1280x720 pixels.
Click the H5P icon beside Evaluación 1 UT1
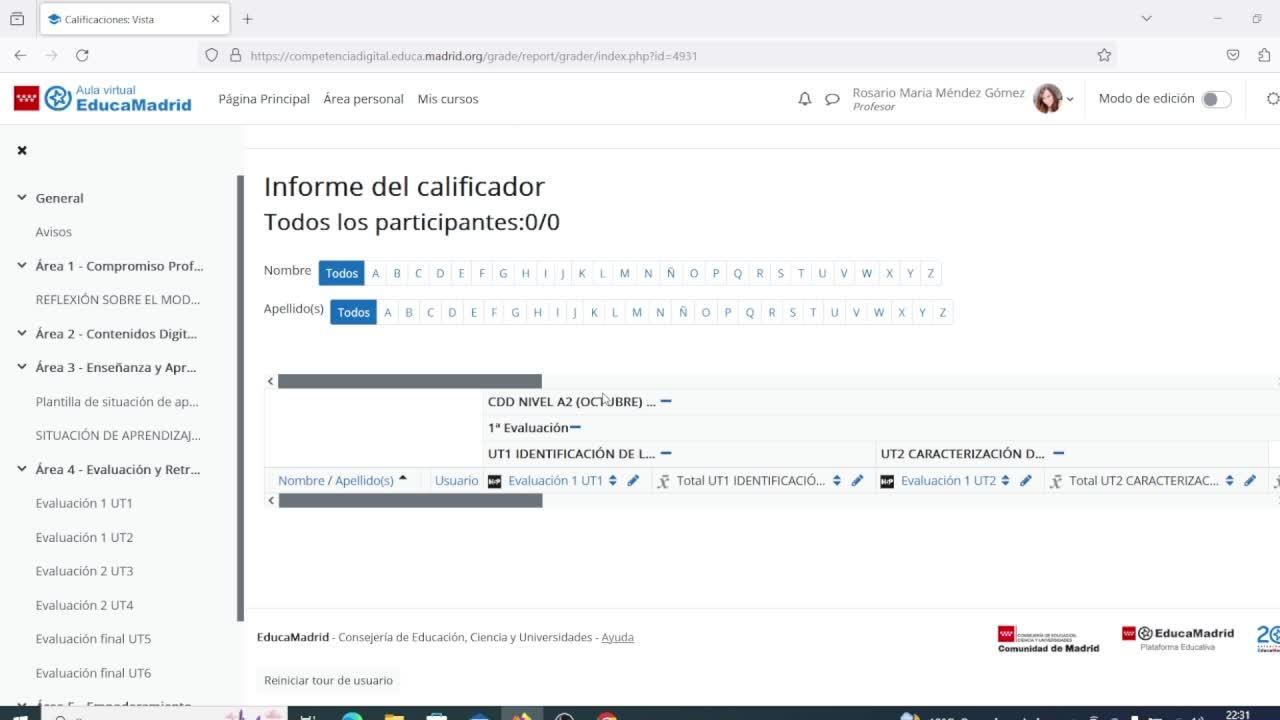[494, 481]
